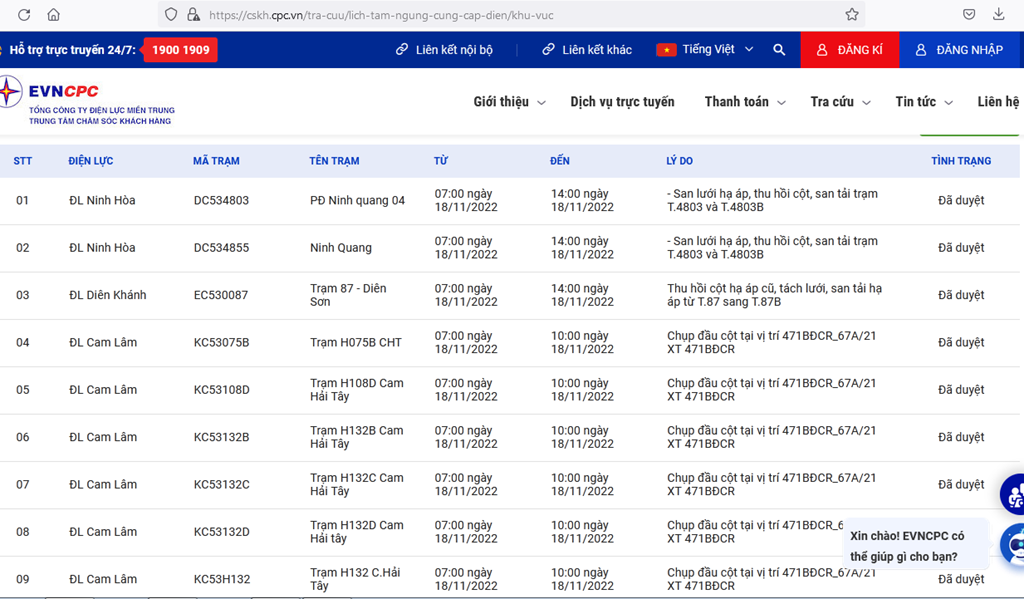The width and height of the screenshot is (1024, 599).
Task: Open the Pocket save icon
Action: 969,15
